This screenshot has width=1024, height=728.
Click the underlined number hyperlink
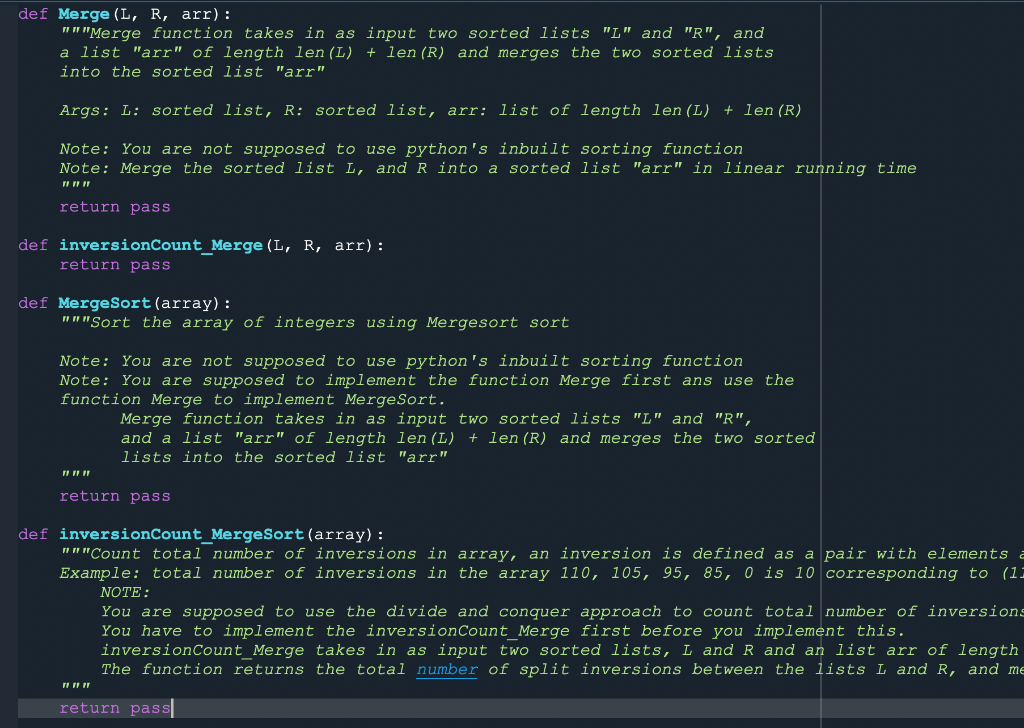point(446,669)
